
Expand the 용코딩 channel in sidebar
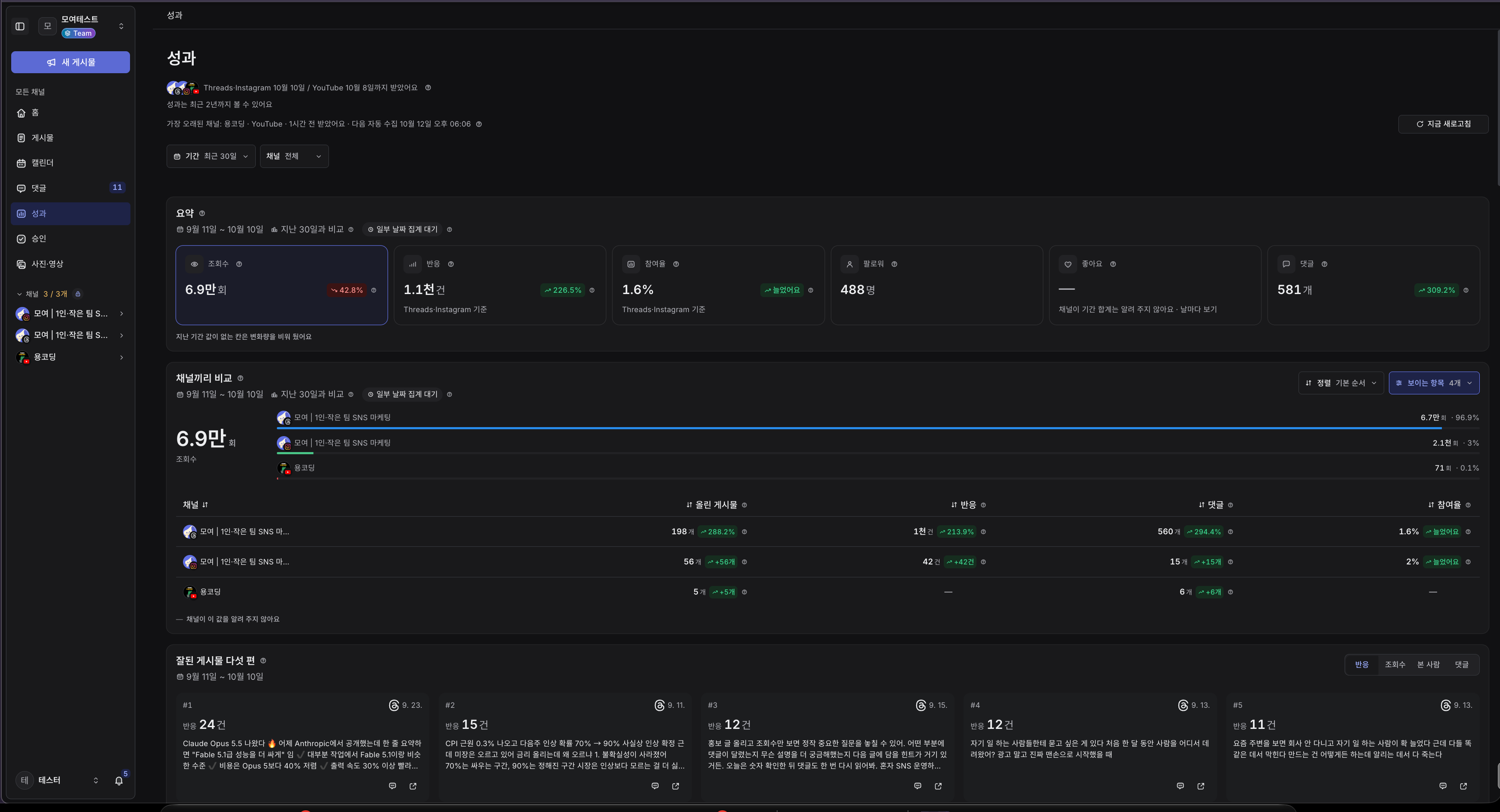(122, 357)
